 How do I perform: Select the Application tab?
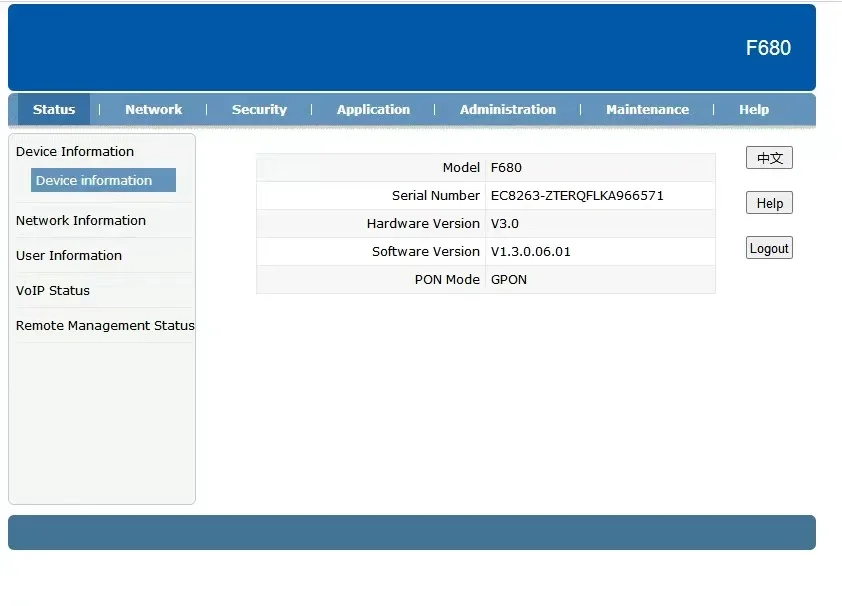pos(373,110)
